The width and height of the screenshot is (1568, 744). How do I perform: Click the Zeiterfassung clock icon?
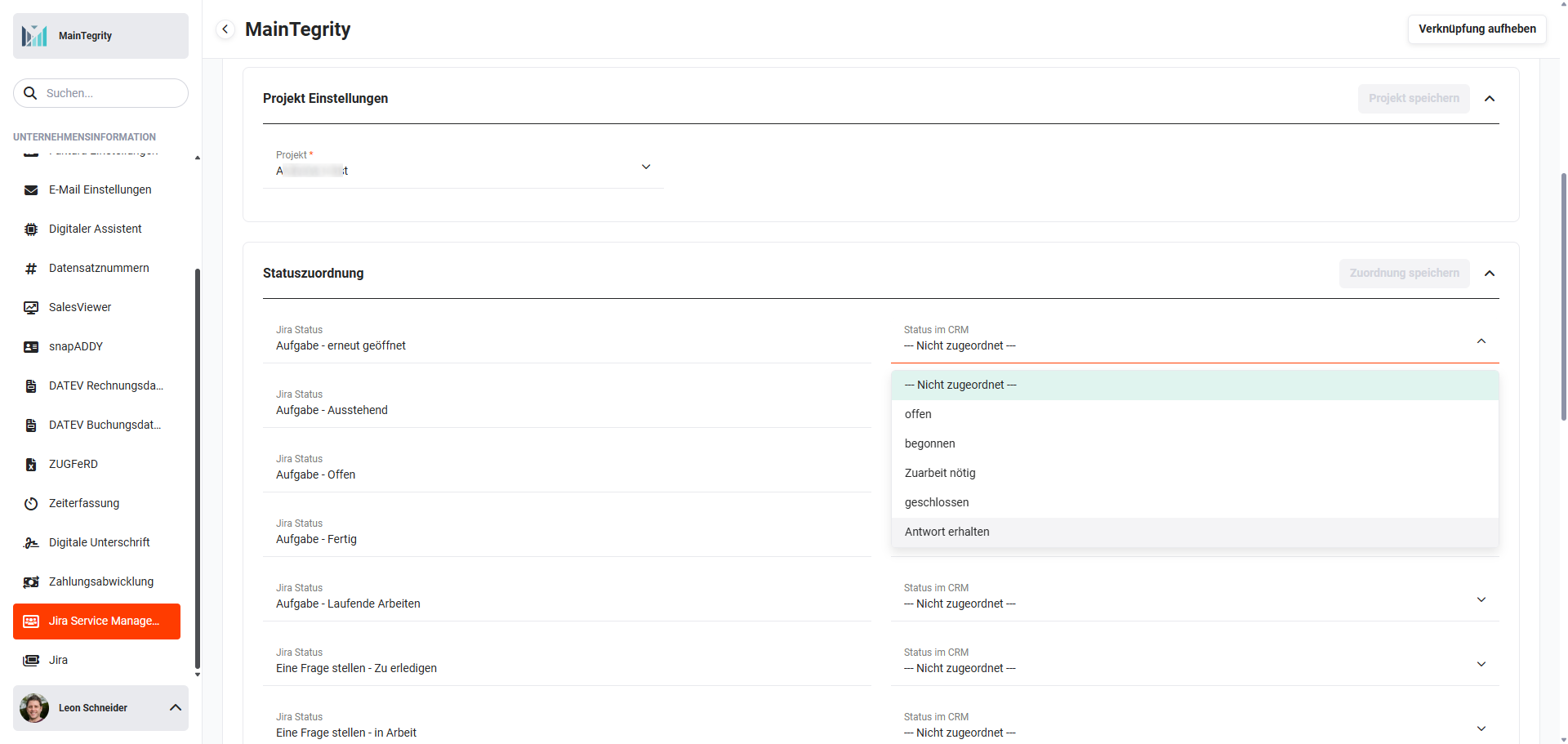tap(31, 503)
